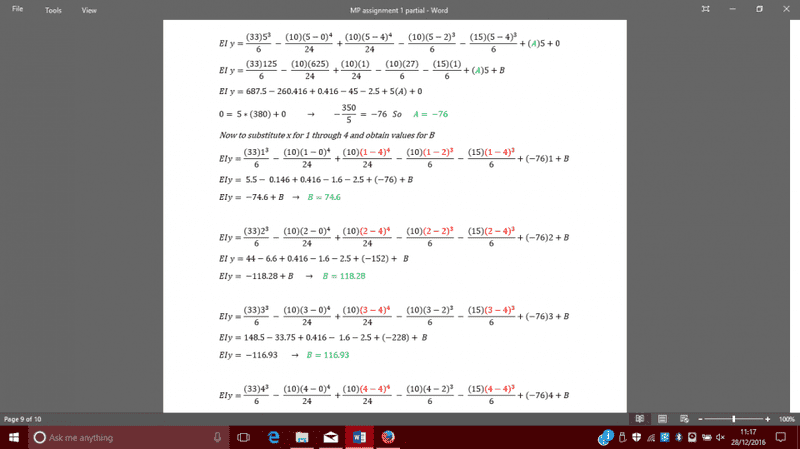This screenshot has height=449, width=800.
Task: Open Windows Defender from system tray
Action: point(636,437)
